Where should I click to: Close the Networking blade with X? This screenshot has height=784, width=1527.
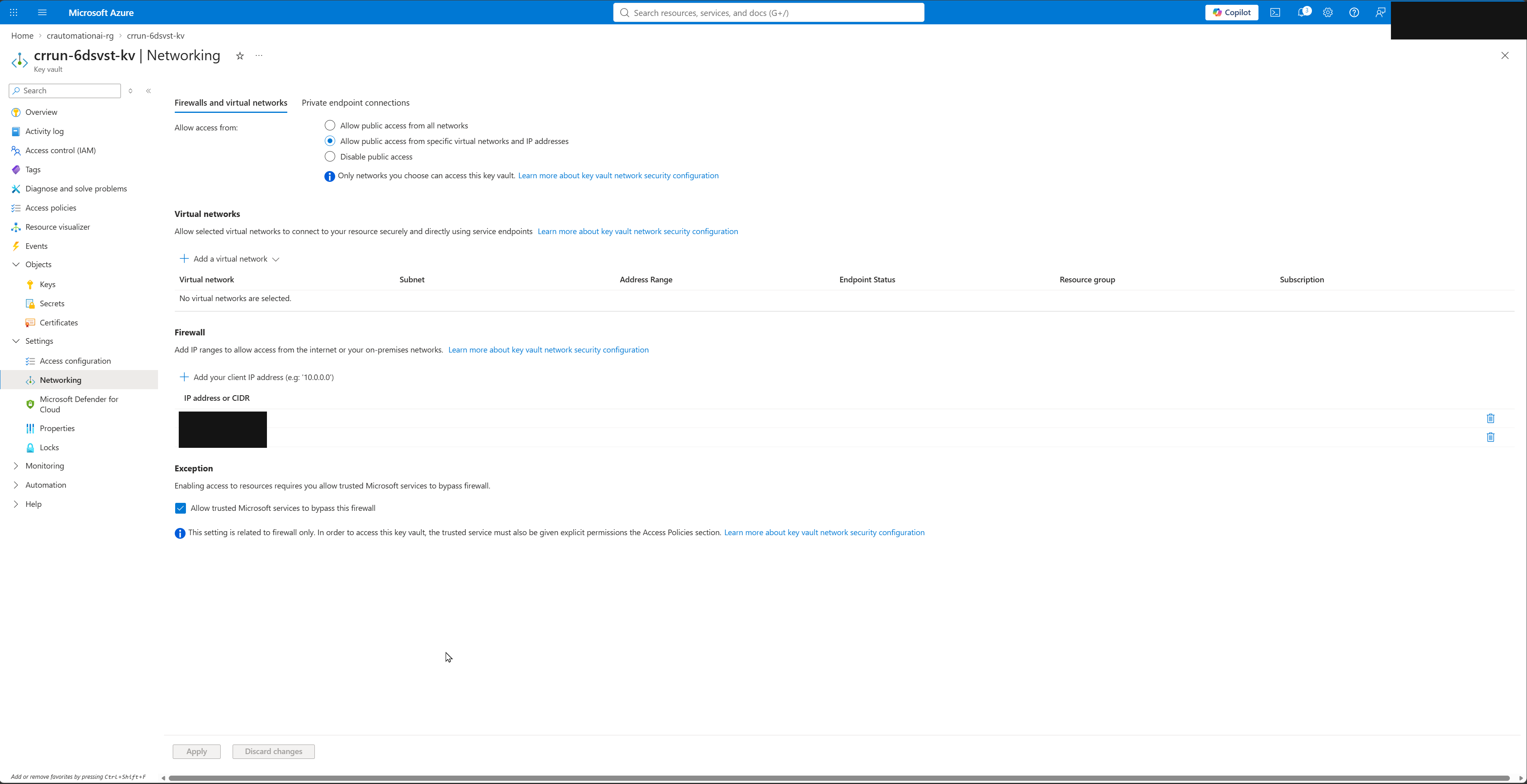point(1505,56)
